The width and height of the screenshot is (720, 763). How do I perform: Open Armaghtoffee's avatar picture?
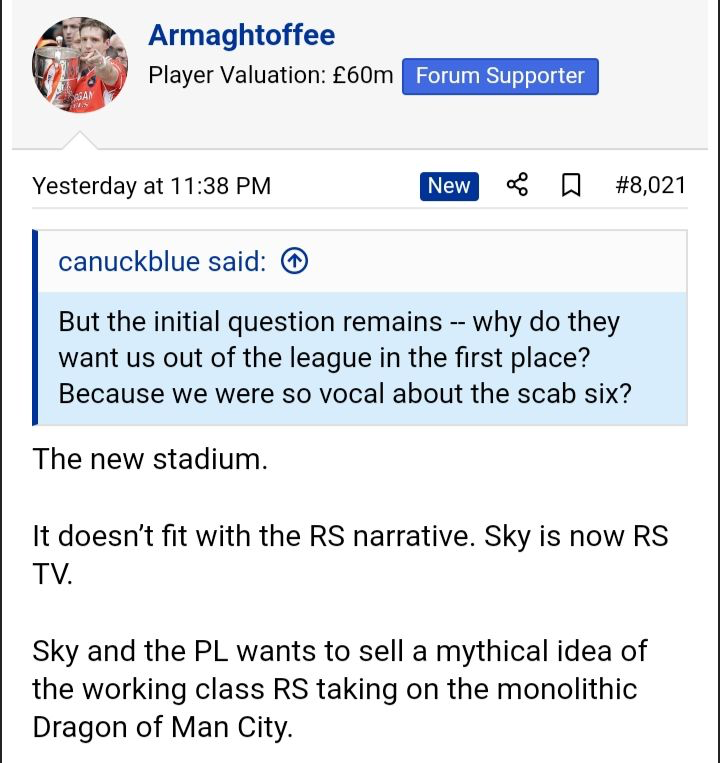[x=80, y=65]
